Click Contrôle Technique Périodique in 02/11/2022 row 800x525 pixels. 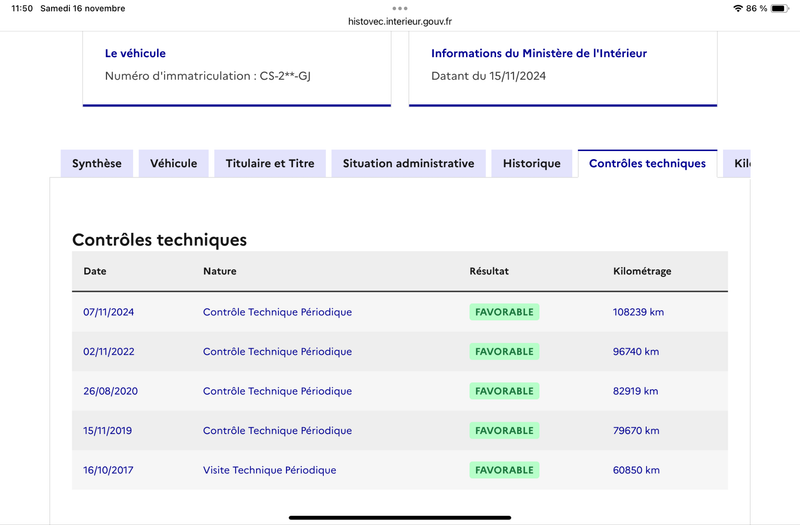point(278,352)
